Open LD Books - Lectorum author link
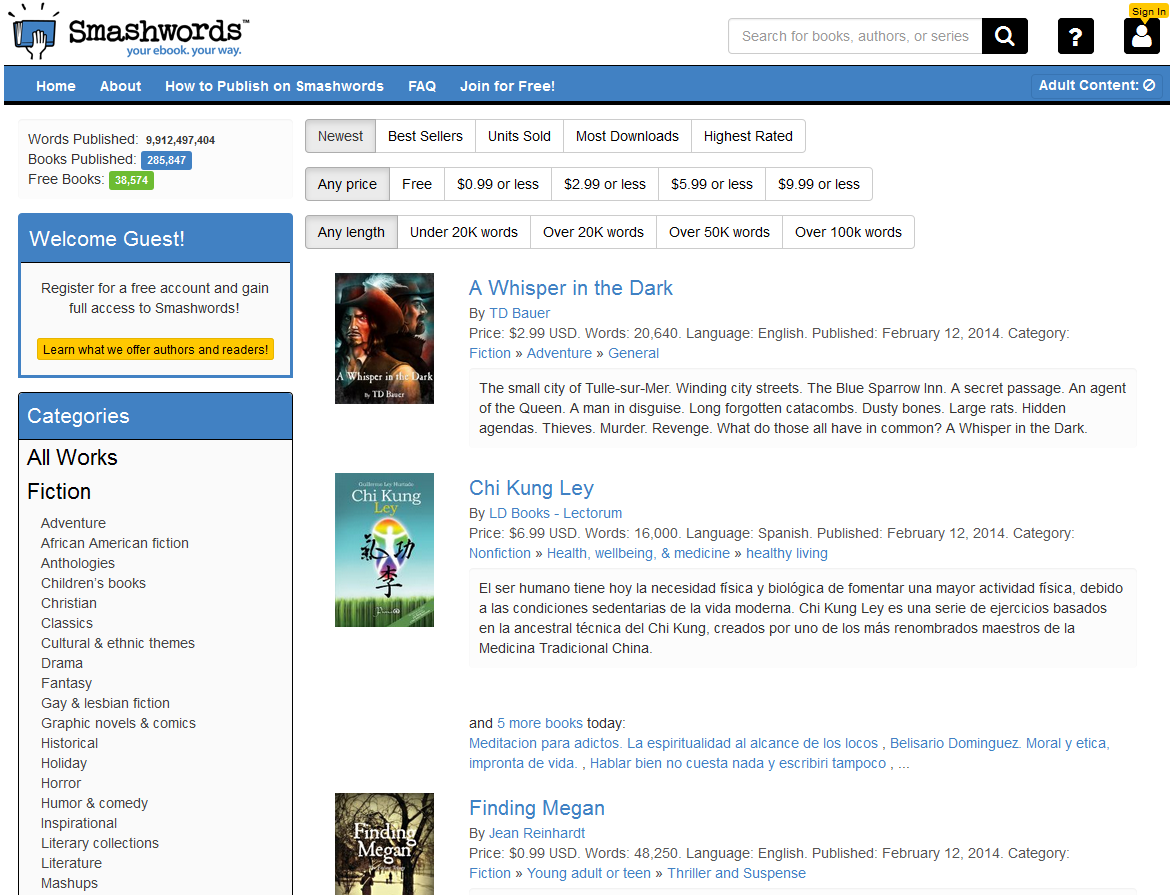1170x895 pixels. tap(555, 514)
